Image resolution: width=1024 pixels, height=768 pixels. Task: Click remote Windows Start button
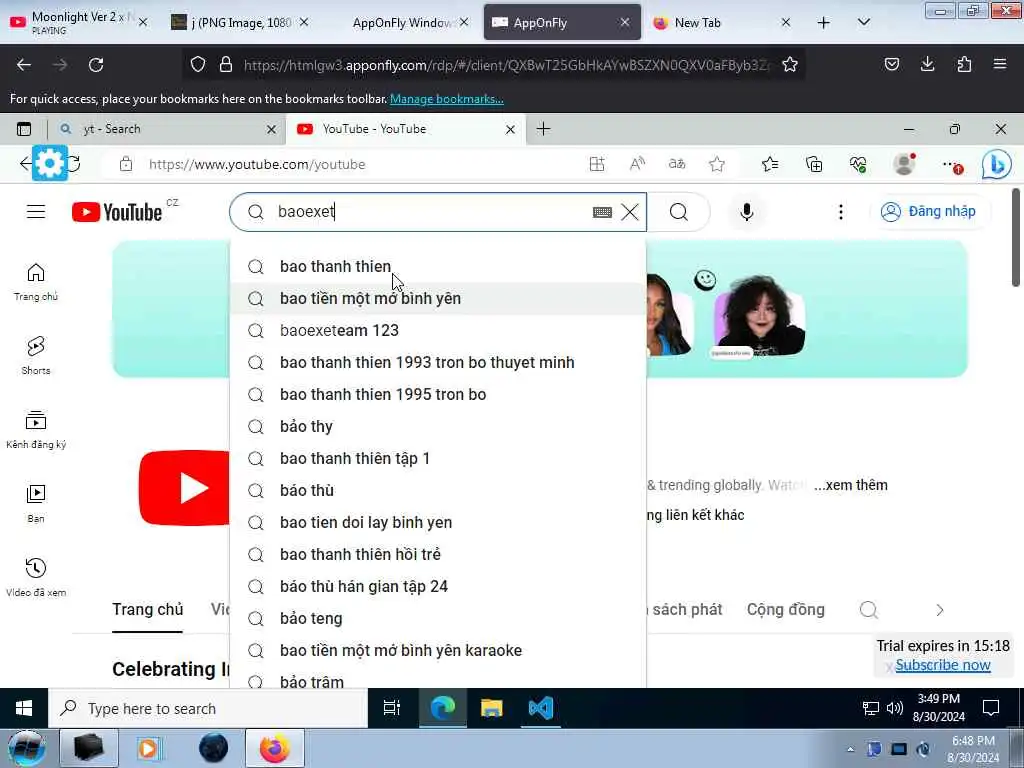point(24,708)
